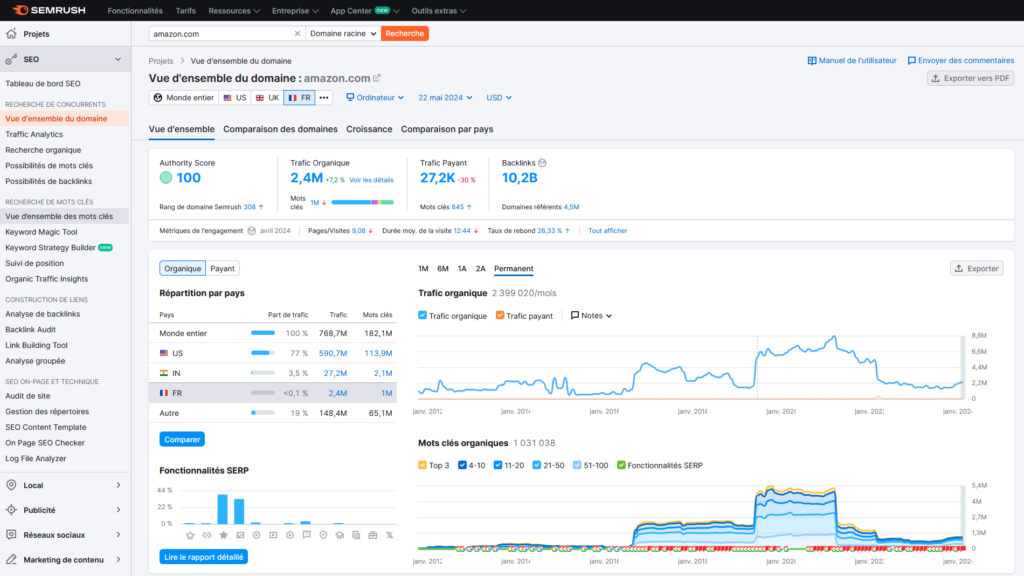Click the Envoyer des commentaires chat icon
The image size is (1024, 576).
tap(912, 60)
